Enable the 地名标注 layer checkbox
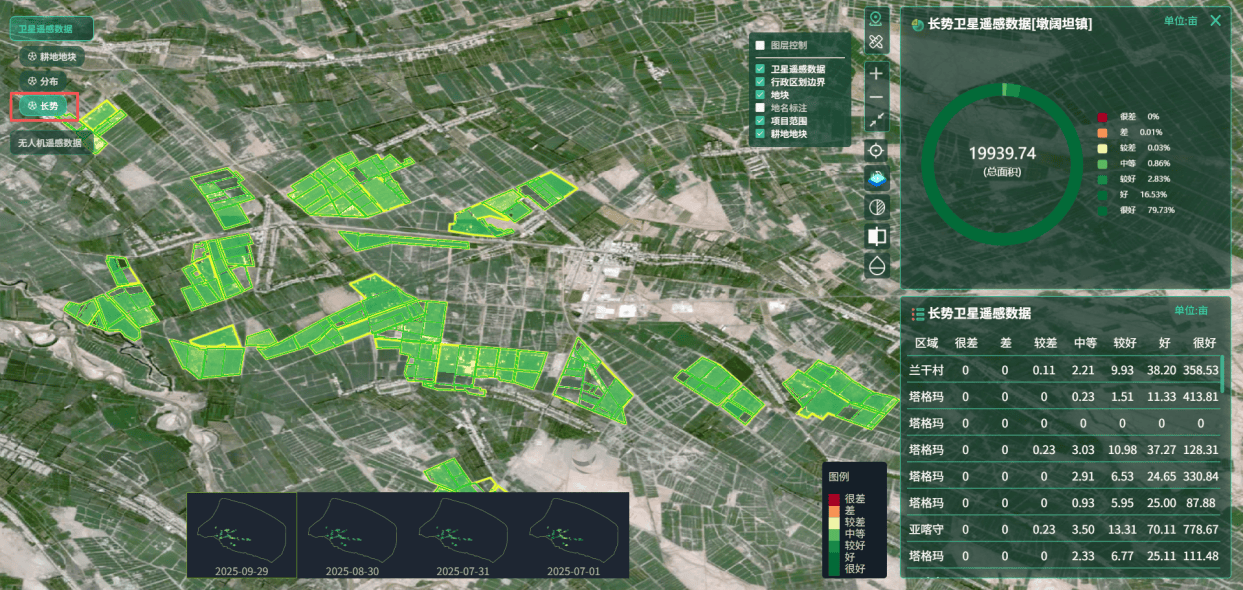1243x590 pixels. [760, 107]
